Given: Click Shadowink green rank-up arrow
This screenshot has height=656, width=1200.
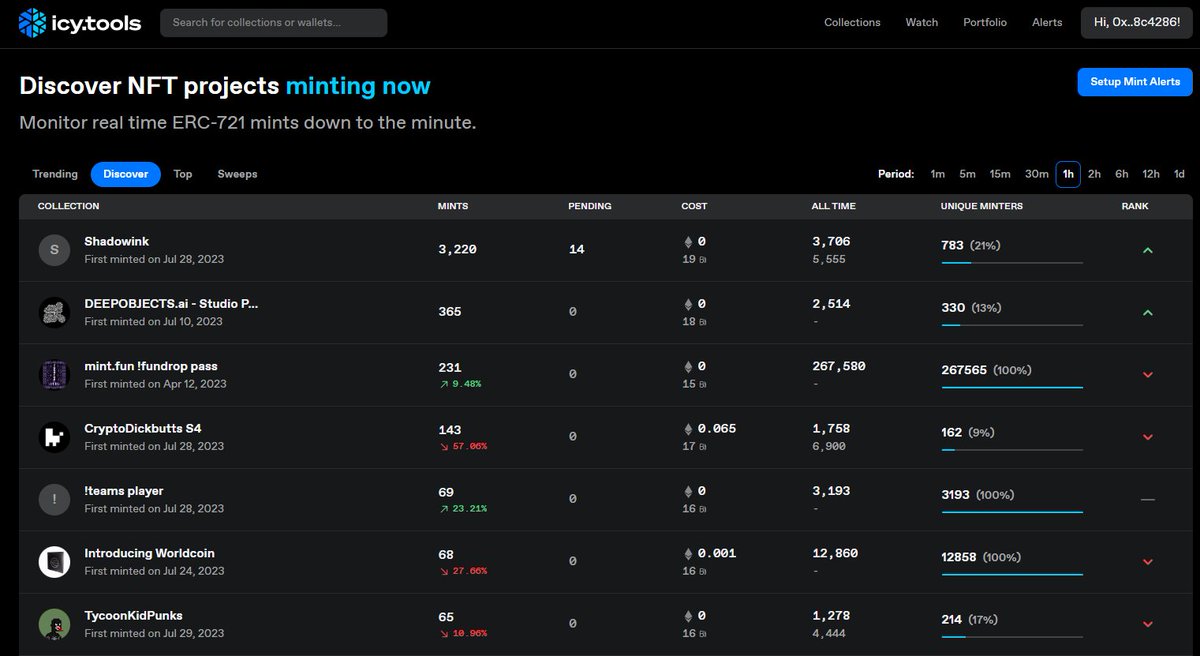Looking at the screenshot, I should 1147,250.
